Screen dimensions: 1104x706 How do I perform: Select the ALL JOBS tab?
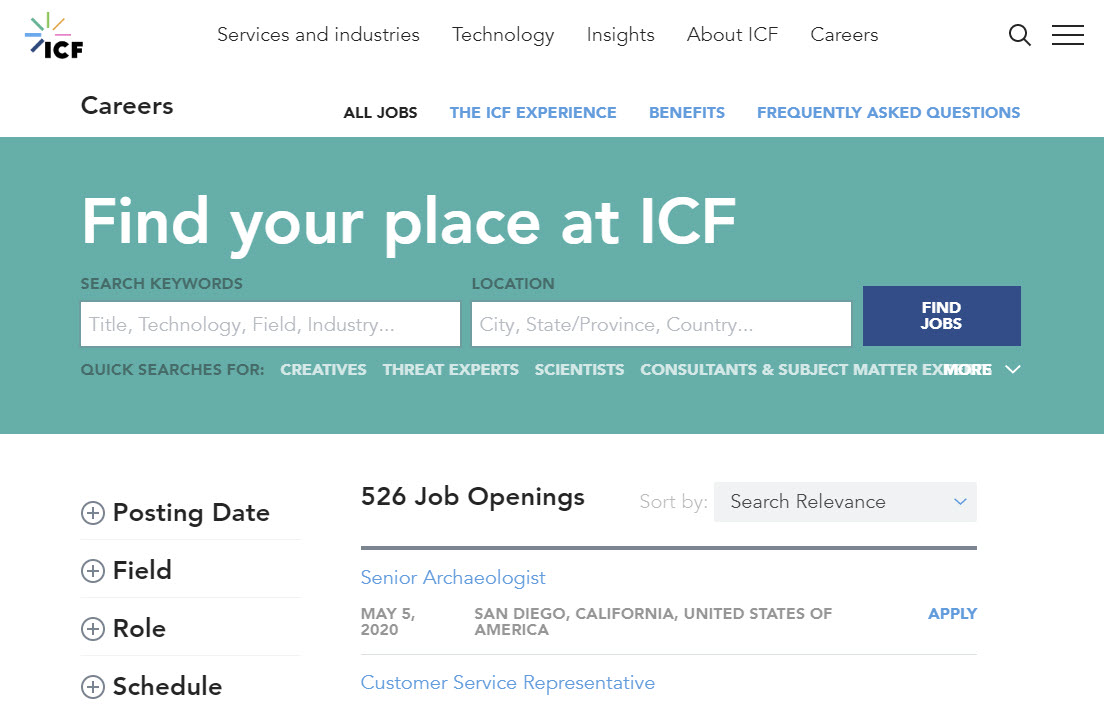[x=380, y=112]
